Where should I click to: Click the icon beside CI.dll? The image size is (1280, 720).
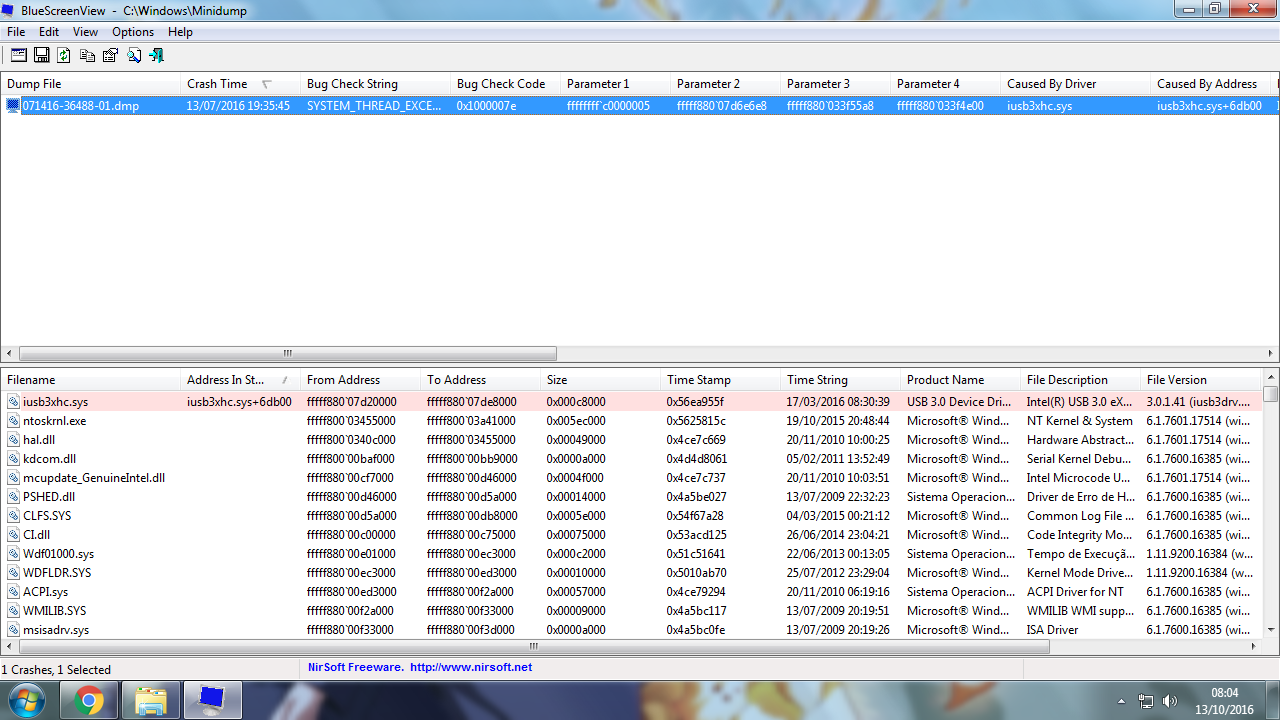[x=14, y=535]
